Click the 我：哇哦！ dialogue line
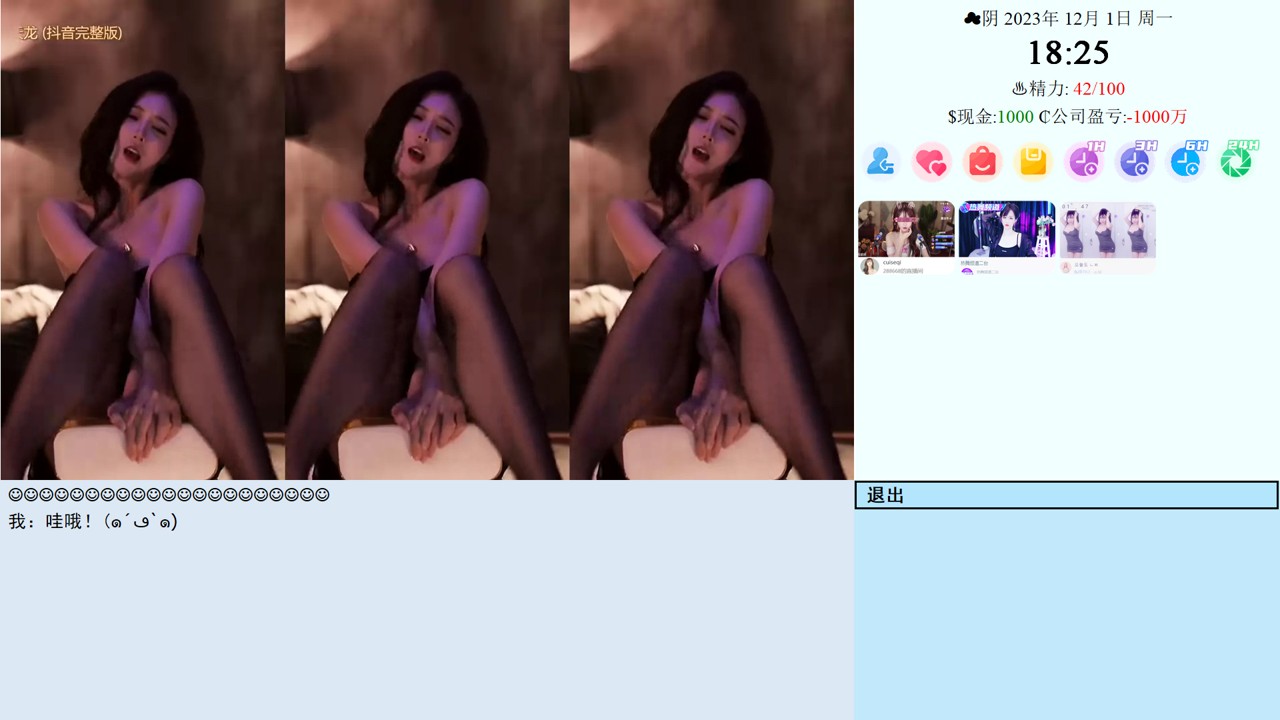This screenshot has height=720, width=1280. tap(93, 522)
